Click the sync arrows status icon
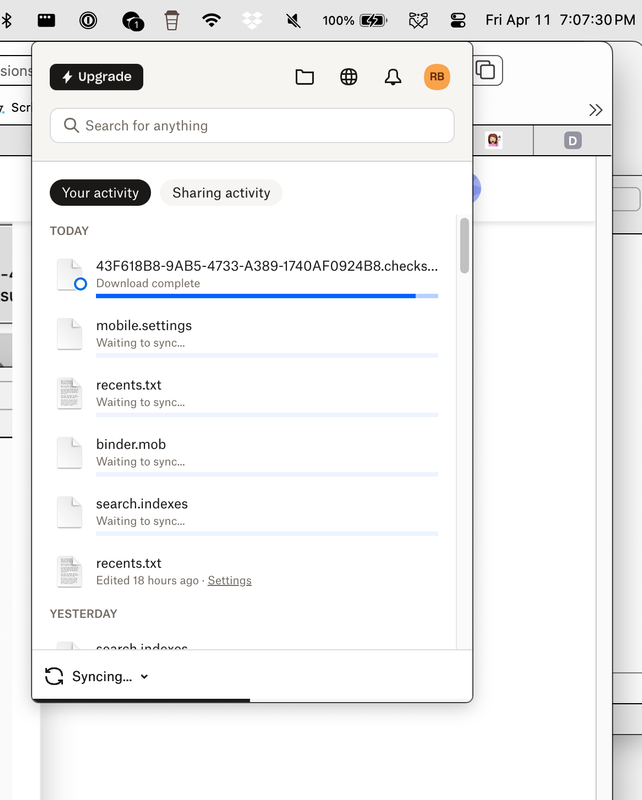 pyautogui.click(x=54, y=677)
